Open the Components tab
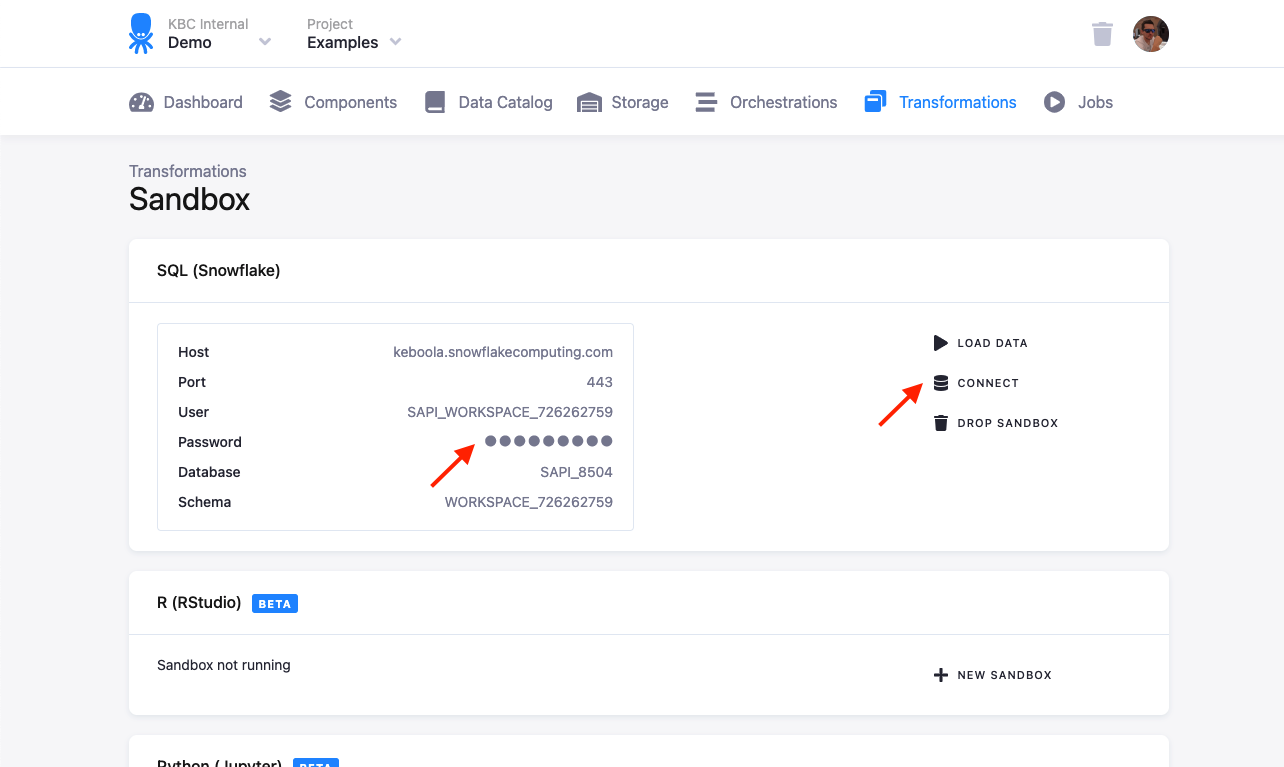The height and width of the screenshot is (767, 1284). point(333,102)
